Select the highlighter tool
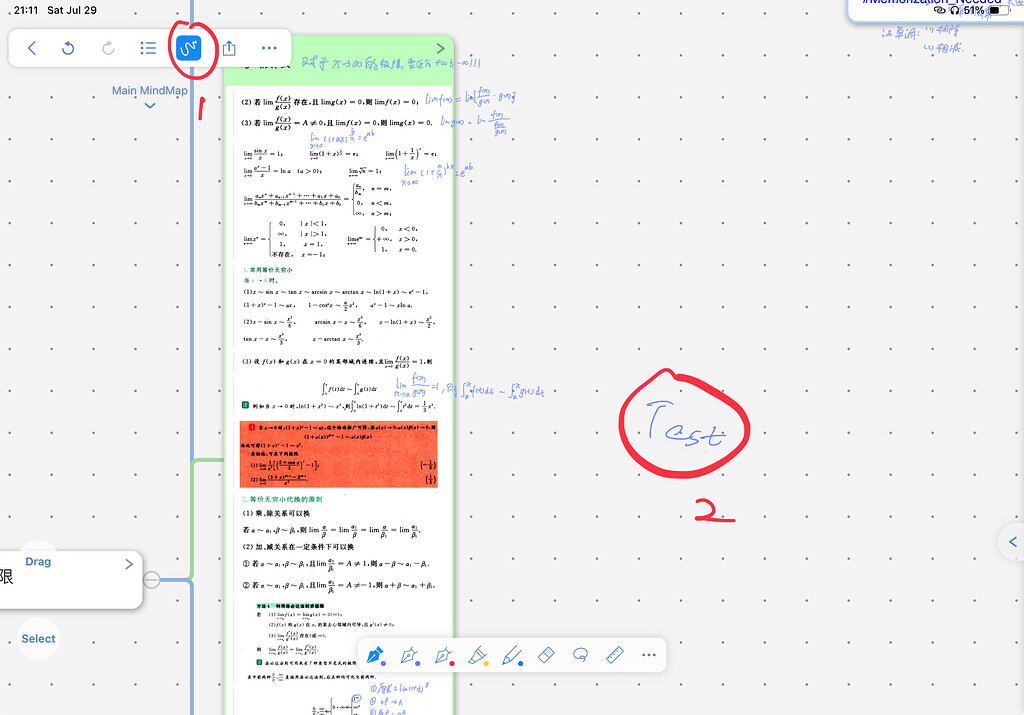 pyautogui.click(x=477, y=655)
